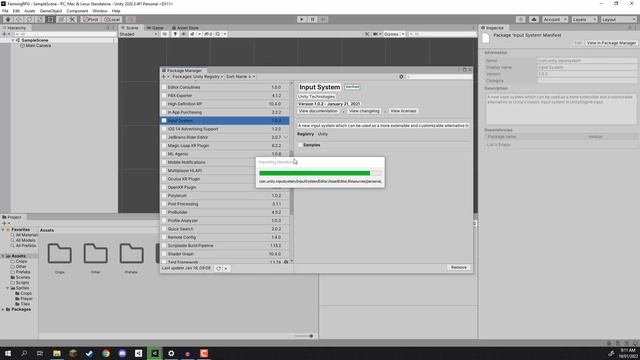The width and height of the screenshot is (640, 360).
Task: Select the Rotate tool in the toolbar
Action: click(29, 19)
